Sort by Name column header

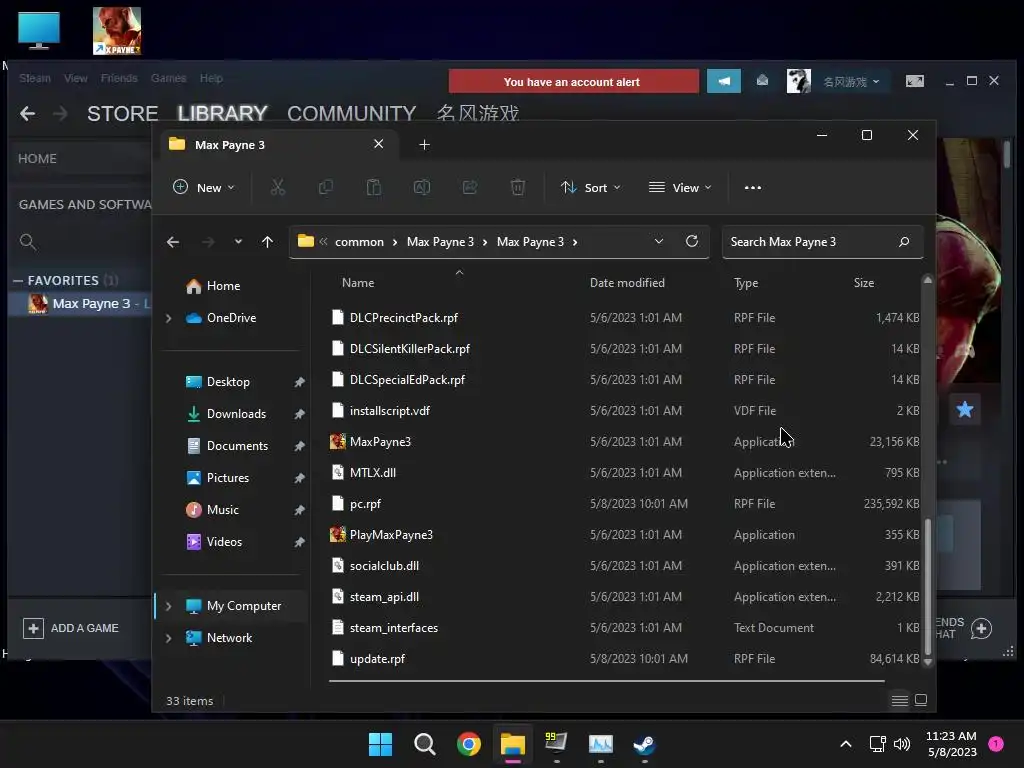[358, 283]
